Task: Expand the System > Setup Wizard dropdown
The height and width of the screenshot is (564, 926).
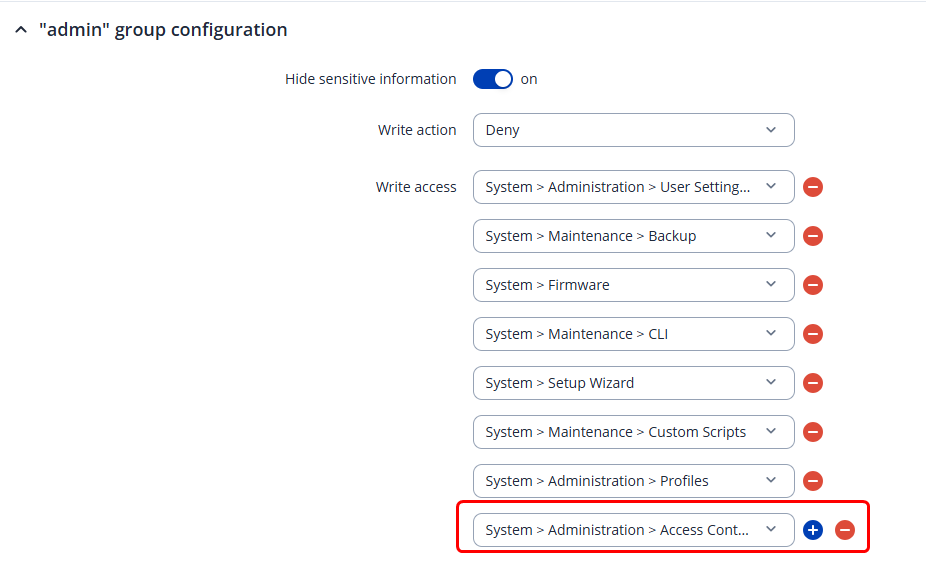Action: point(633,383)
